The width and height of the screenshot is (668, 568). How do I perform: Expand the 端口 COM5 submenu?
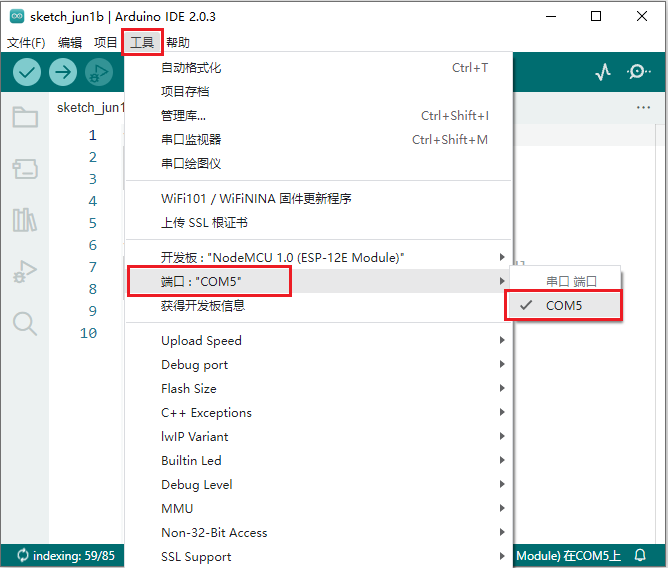[x=319, y=281]
